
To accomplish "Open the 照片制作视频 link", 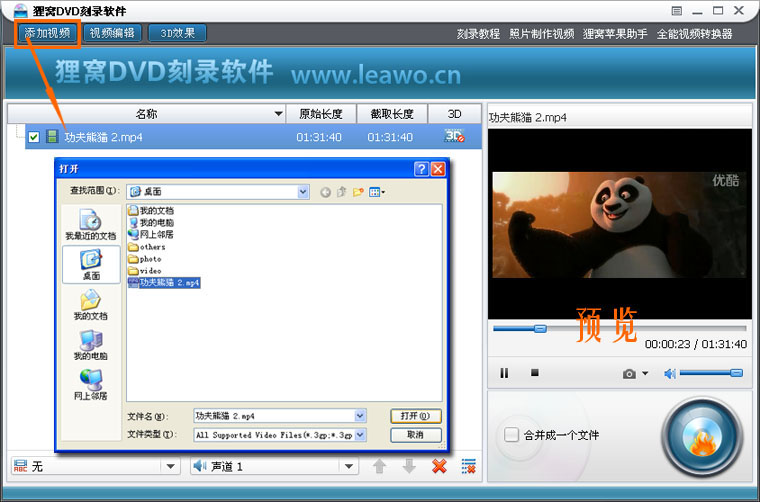I will point(541,34).
